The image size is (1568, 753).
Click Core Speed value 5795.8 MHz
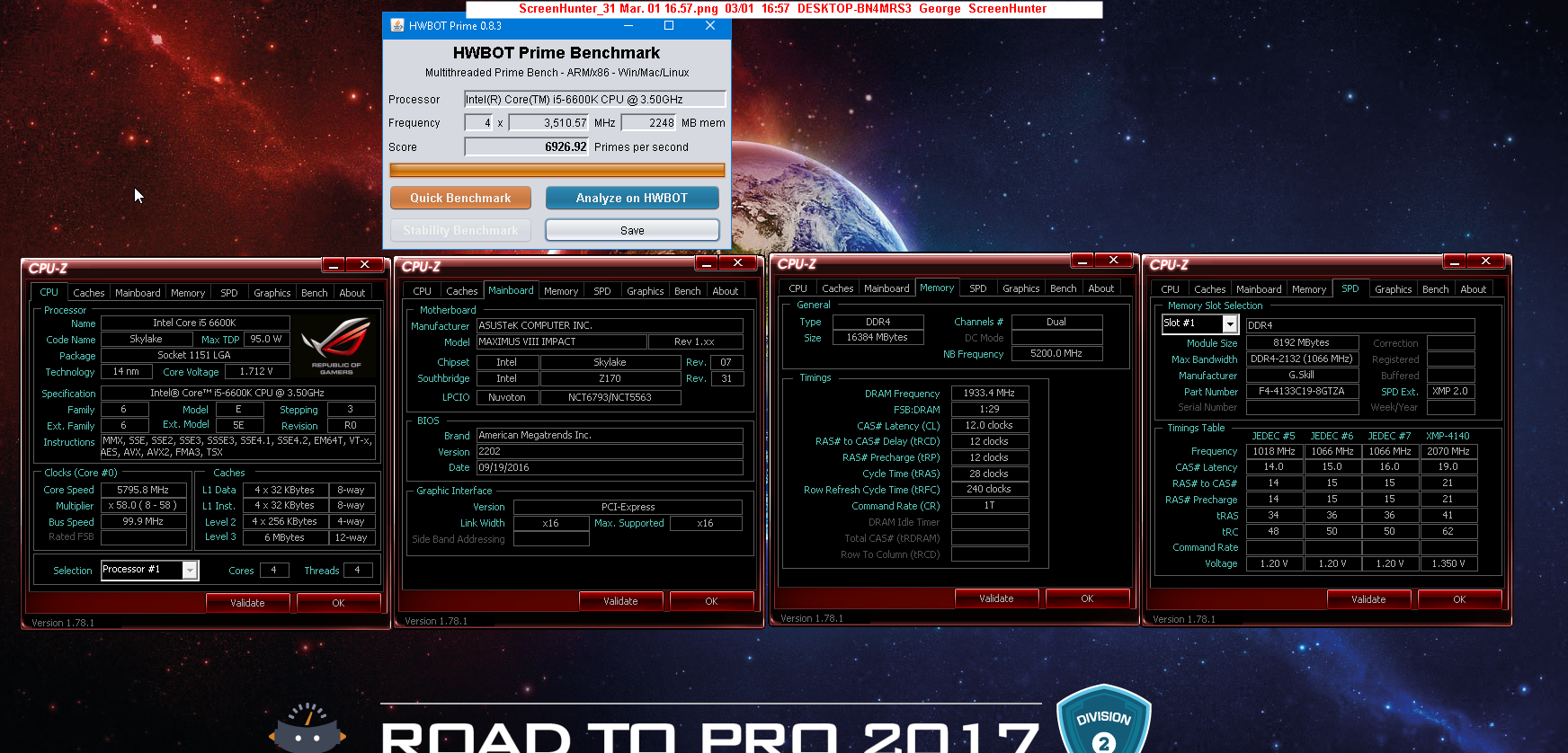pos(143,490)
